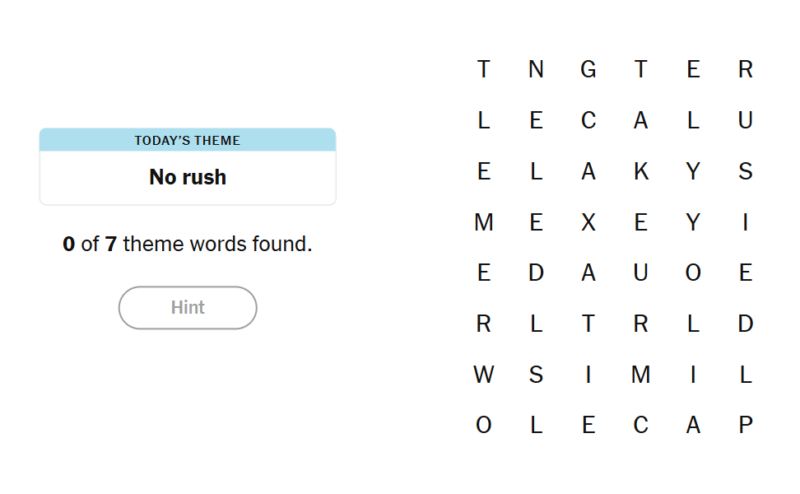Choose letter M starting the M-E-X-E-Y-I row
Image resolution: width=800 pixels, height=494 pixels.
click(x=484, y=222)
